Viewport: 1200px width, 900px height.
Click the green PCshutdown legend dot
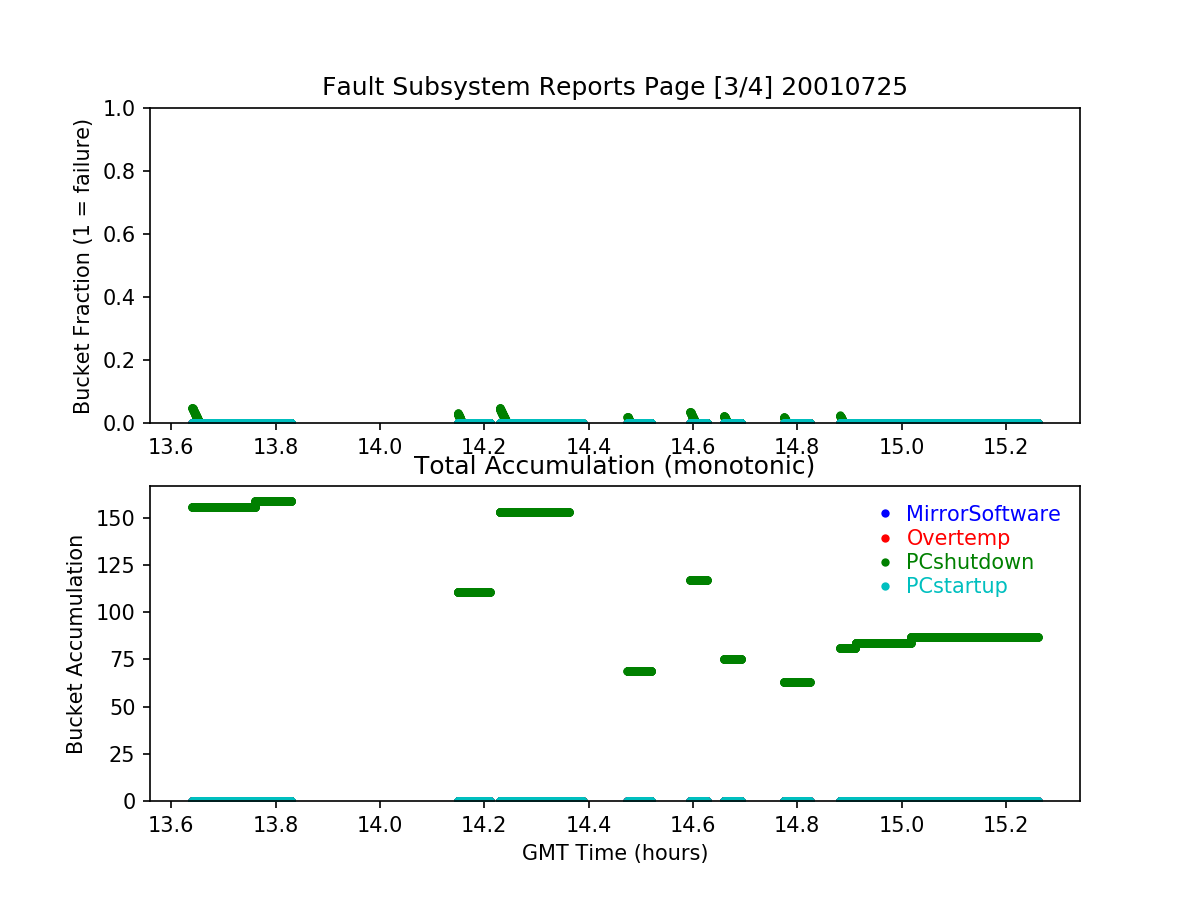tap(884, 562)
